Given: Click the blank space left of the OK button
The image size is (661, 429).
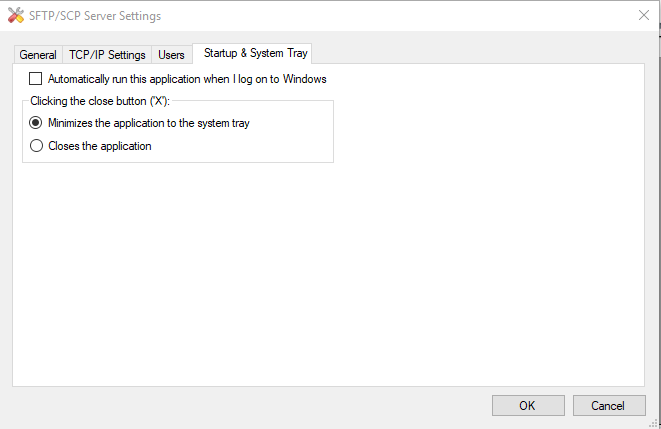Looking at the screenshot, I should [x=250, y=405].
